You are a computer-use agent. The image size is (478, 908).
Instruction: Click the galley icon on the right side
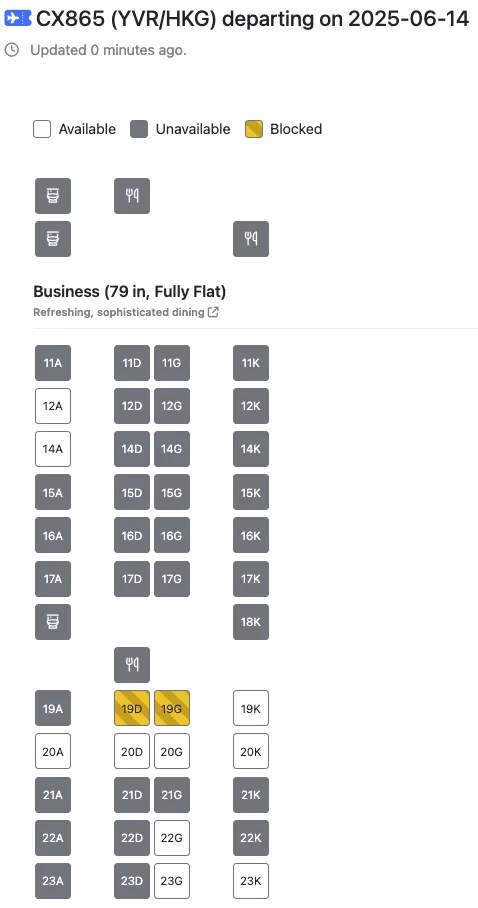(251, 239)
